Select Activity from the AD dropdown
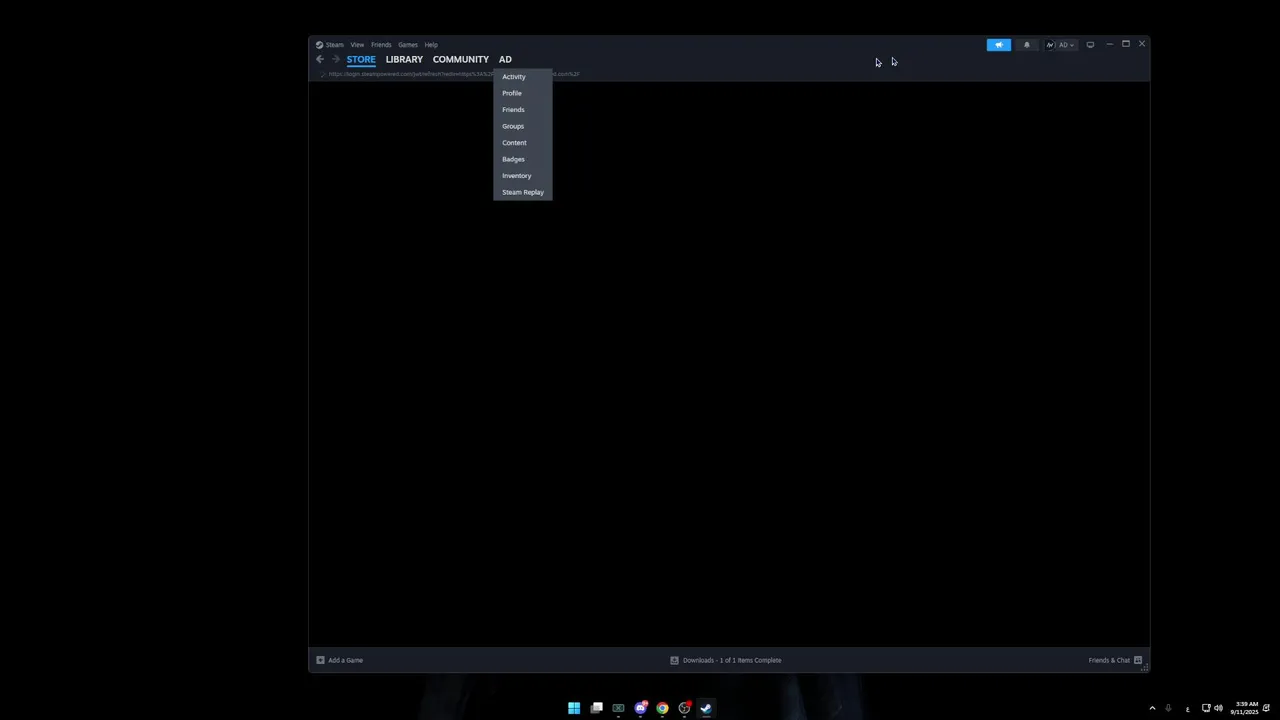1280x720 pixels. click(x=522, y=77)
